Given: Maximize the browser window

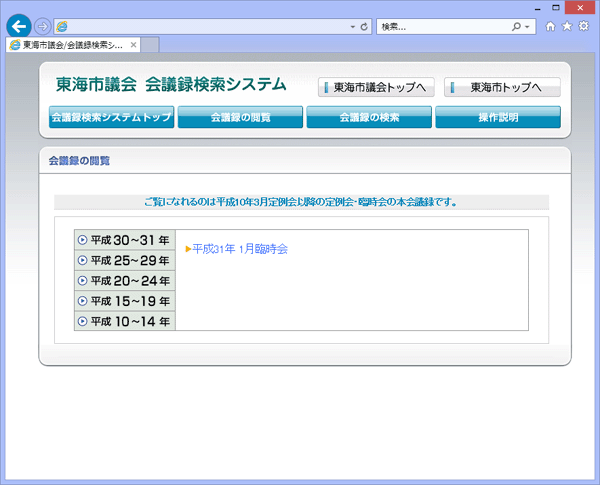Looking at the screenshot, I should (x=556, y=8).
